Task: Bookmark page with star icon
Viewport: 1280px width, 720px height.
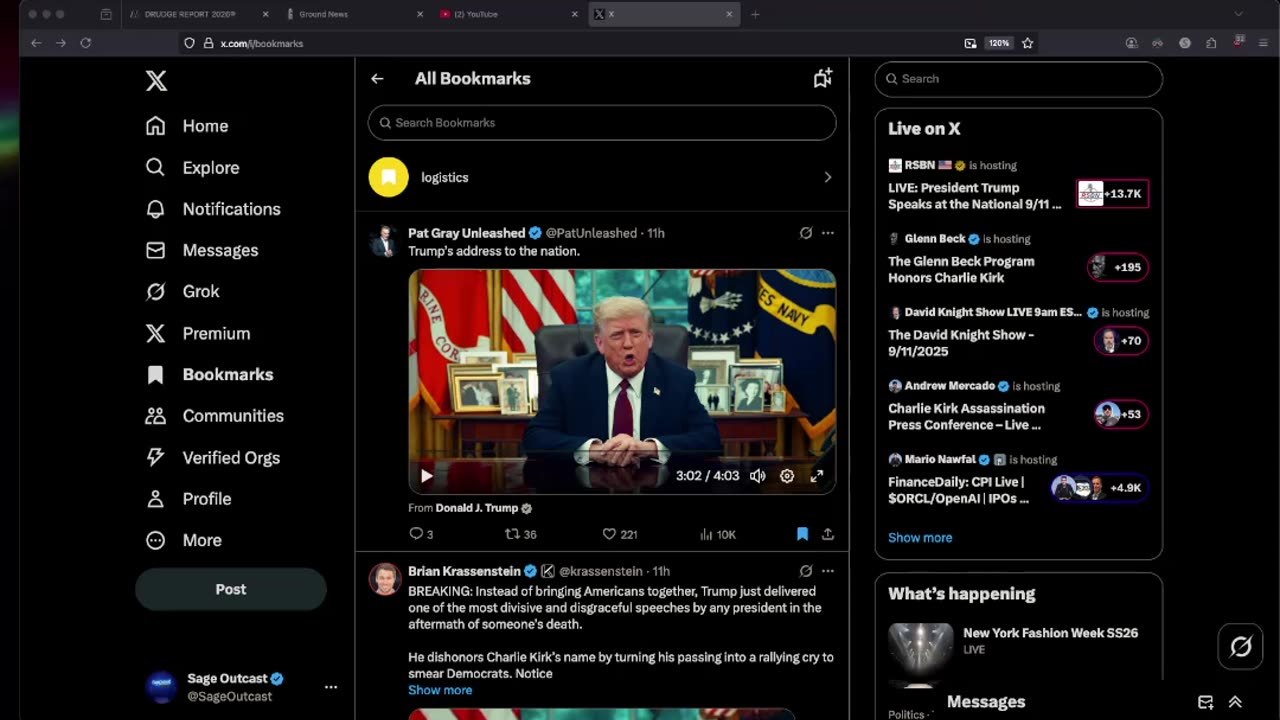Action: tap(1027, 43)
